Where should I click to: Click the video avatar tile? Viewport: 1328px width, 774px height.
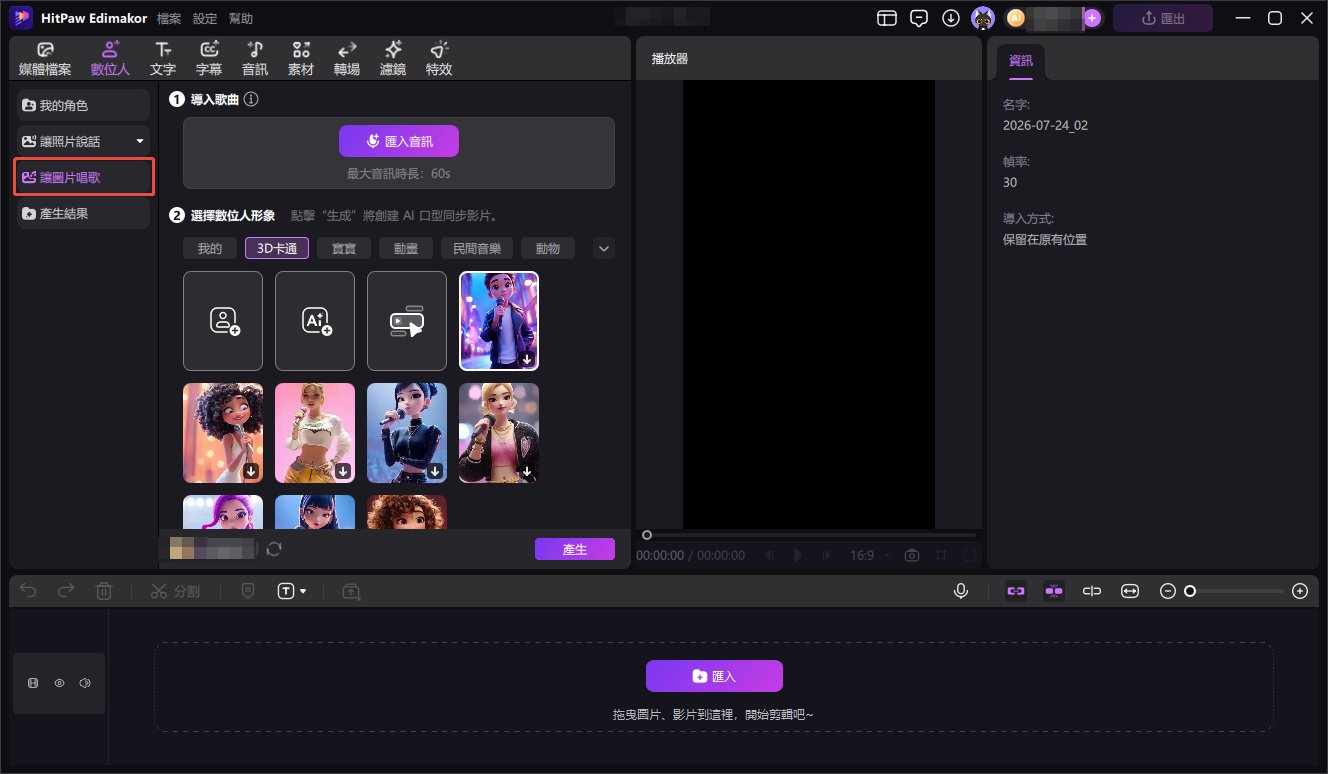point(407,321)
